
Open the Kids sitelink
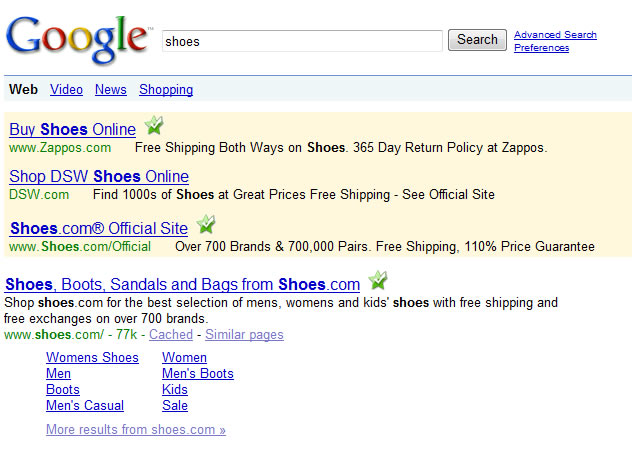click(175, 390)
